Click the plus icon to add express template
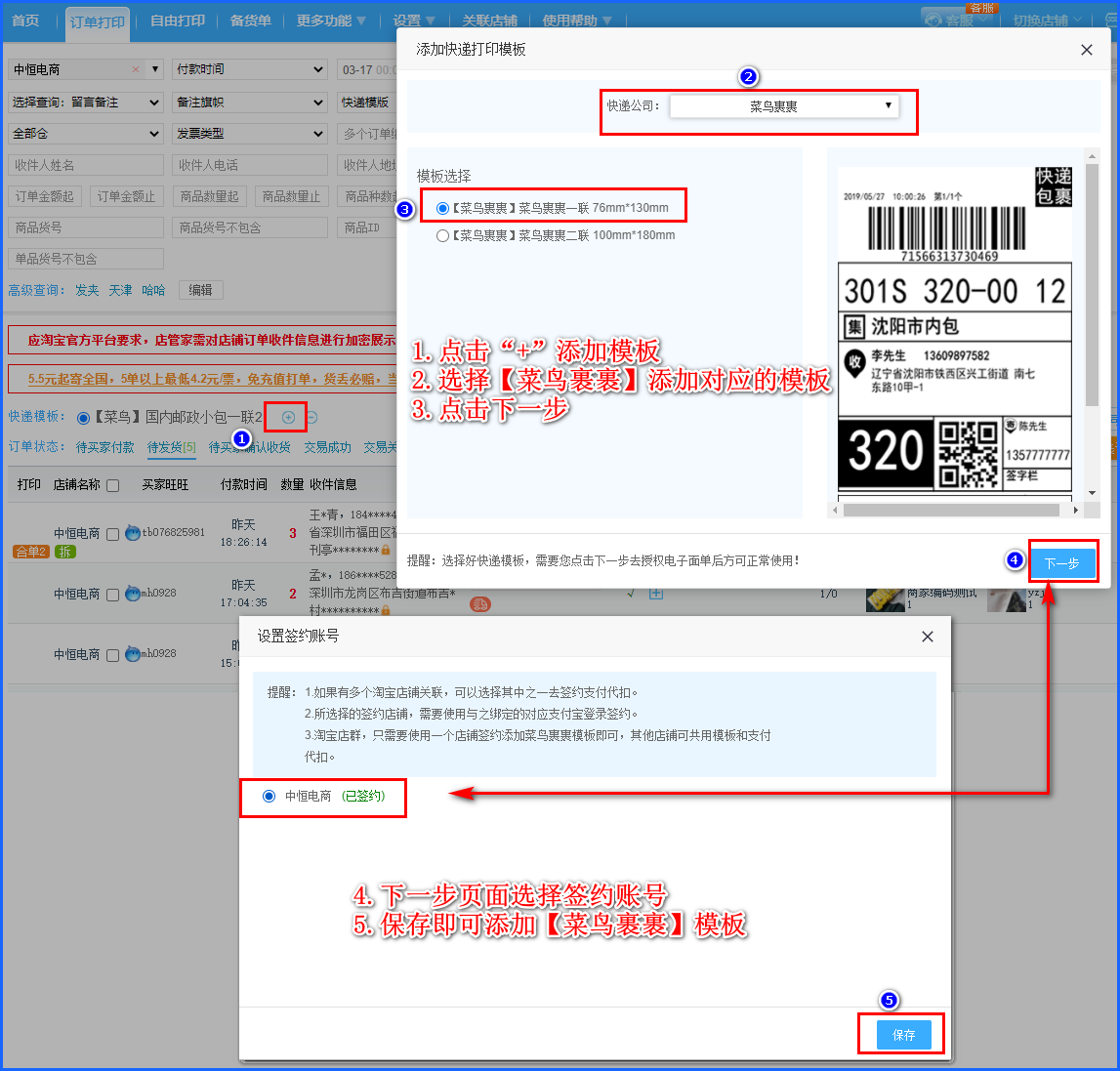This screenshot has width=1120, height=1071. (288, 418)
